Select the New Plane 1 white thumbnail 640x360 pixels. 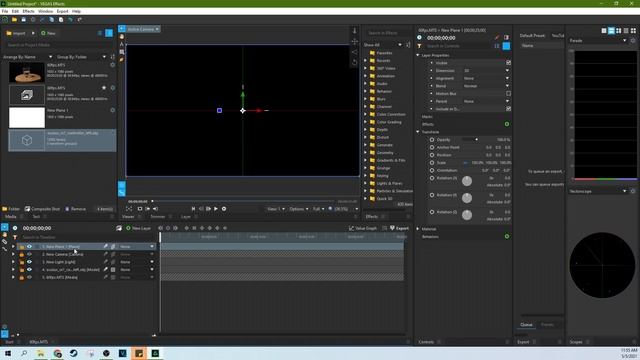27,118
